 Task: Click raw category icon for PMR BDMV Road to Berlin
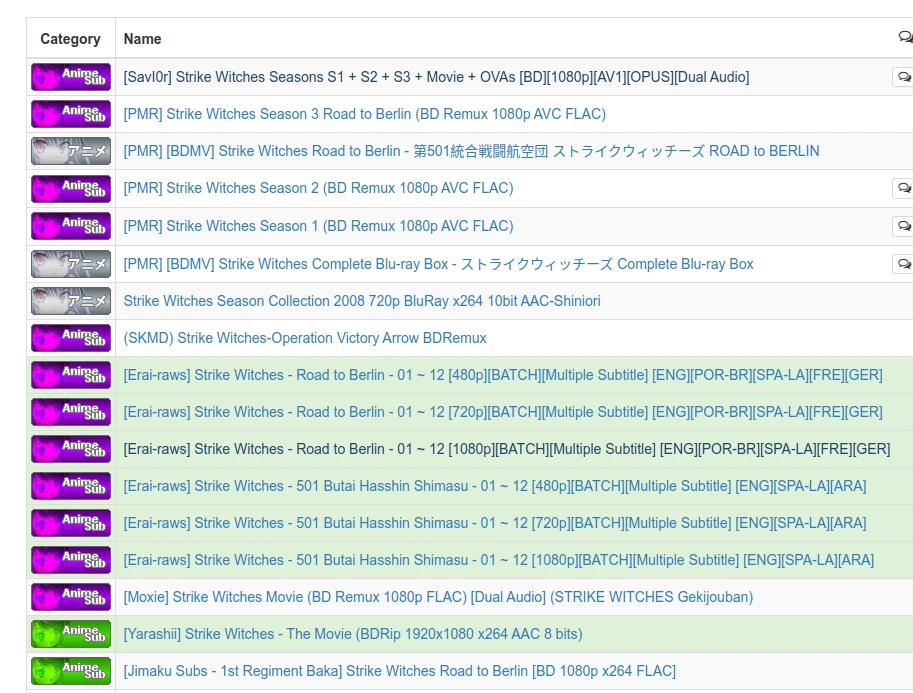pyautogui.click(x=70, y=151)
